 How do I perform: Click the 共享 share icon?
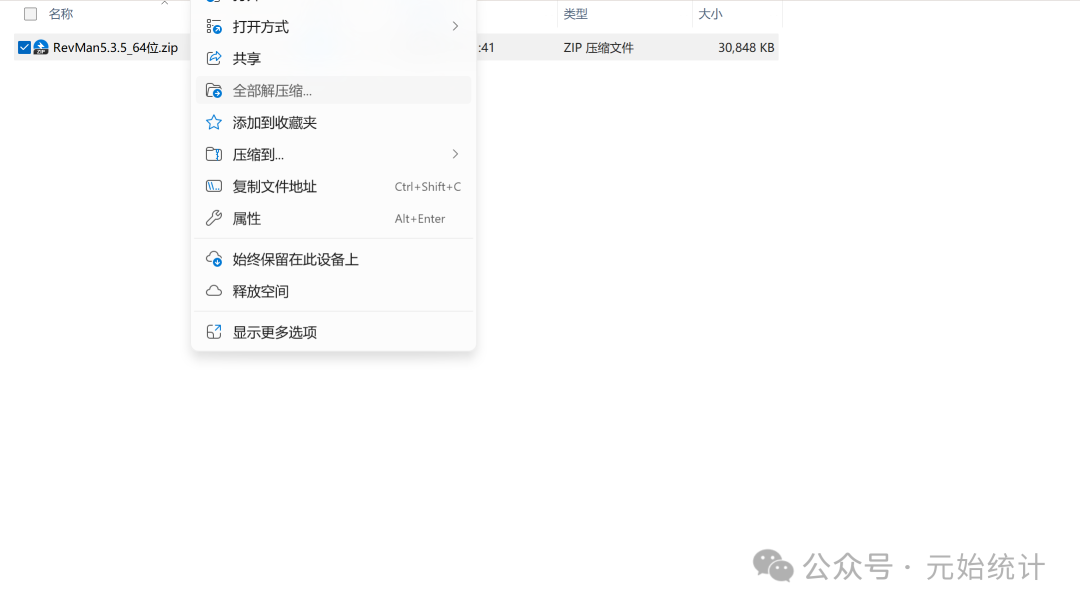(x=213, y=58)
